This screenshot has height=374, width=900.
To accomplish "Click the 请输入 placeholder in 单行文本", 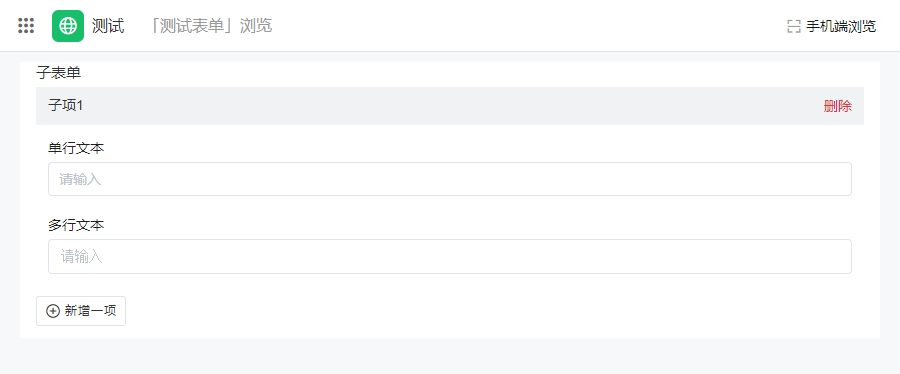I will point(80,180).
